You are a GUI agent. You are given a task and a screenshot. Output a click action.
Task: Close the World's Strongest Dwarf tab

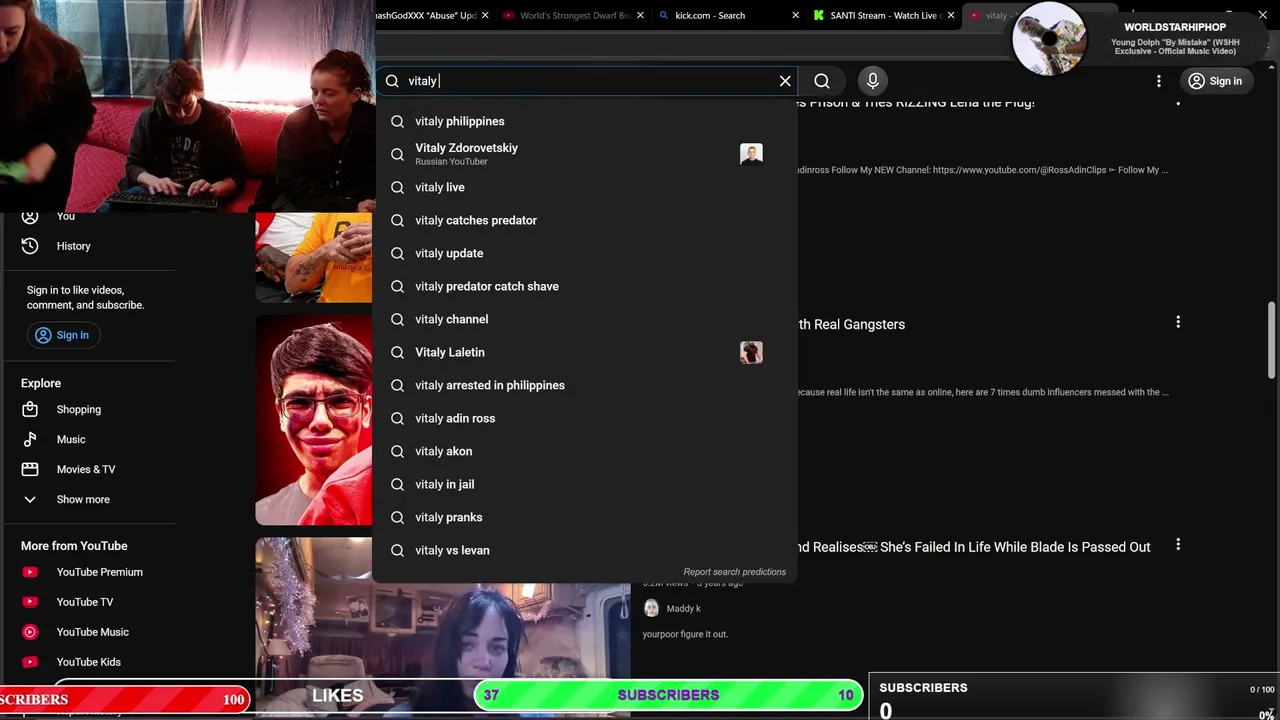point(640,15)
